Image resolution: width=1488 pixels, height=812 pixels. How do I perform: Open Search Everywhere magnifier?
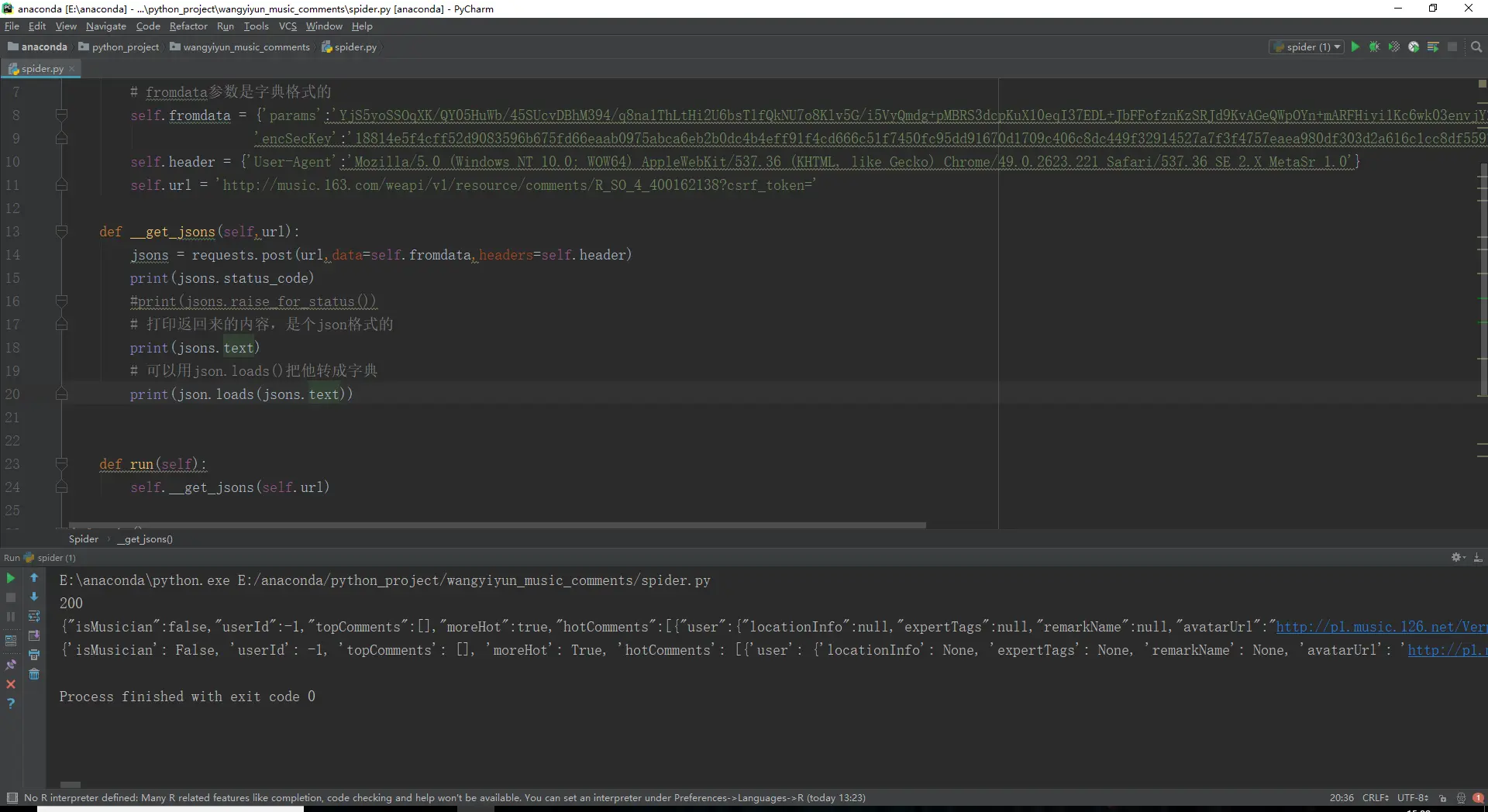pos(1476,46)
